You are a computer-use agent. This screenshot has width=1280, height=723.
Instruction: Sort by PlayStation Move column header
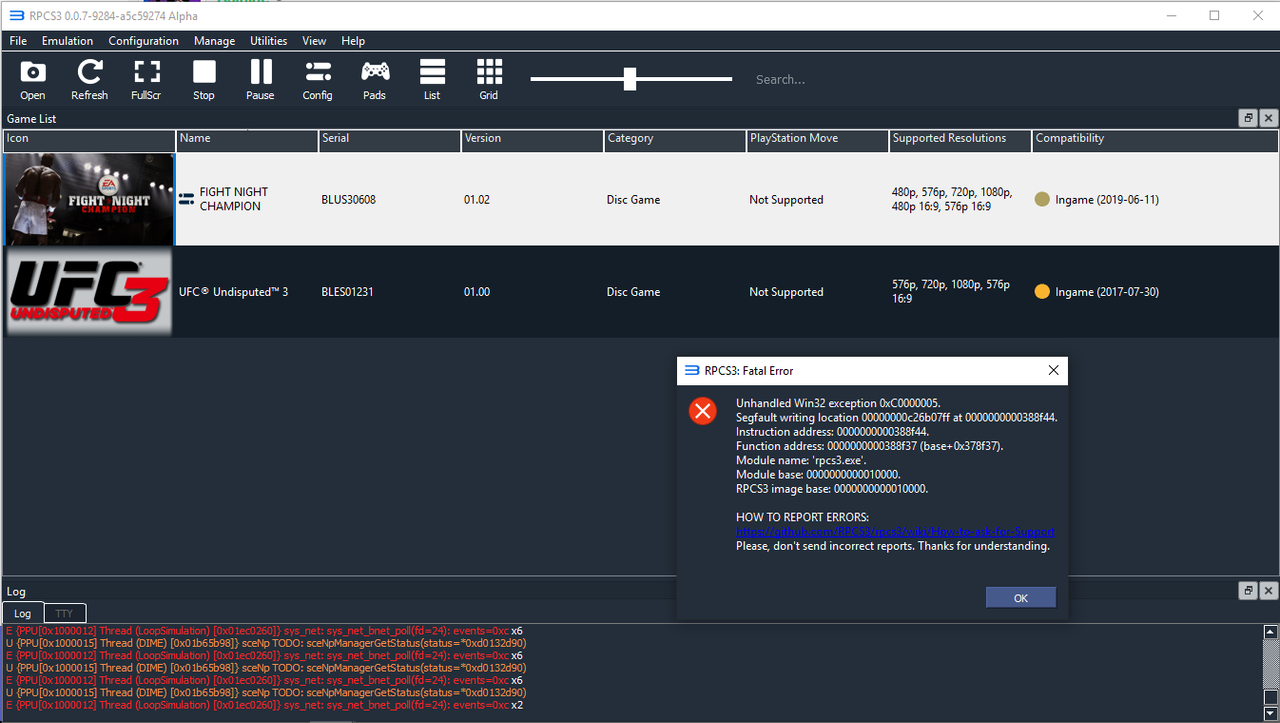(x=818, y=139)
